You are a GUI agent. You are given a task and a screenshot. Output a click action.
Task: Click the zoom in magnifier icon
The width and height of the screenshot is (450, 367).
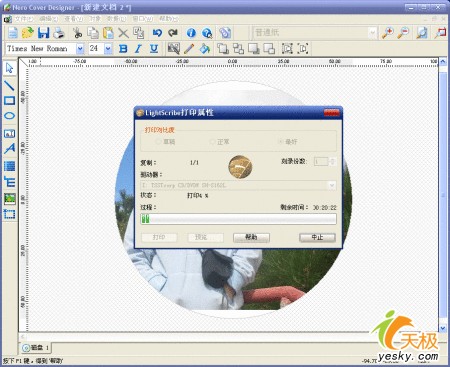[388, 33]
